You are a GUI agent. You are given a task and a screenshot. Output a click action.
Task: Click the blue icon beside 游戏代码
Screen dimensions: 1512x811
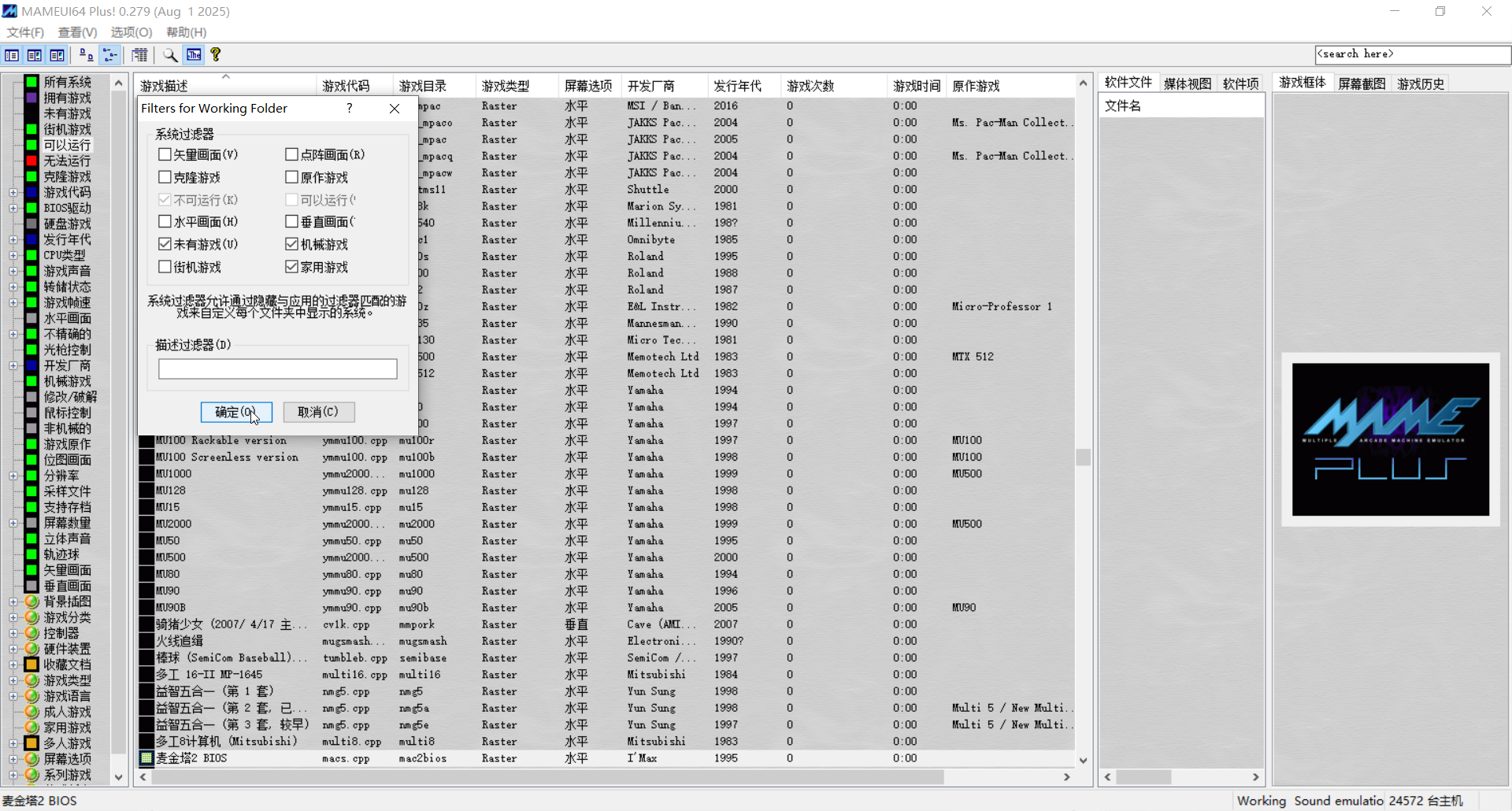point(31,192)
